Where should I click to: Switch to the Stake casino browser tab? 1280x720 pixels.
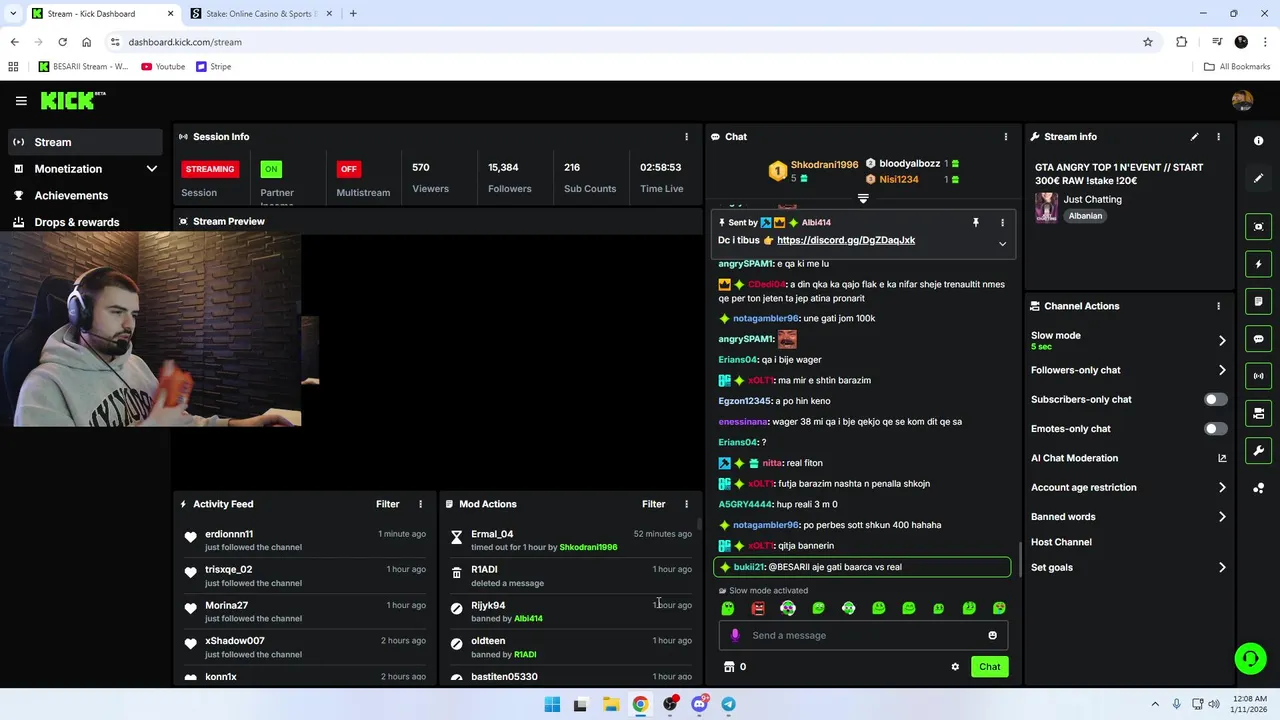[262, 14]
